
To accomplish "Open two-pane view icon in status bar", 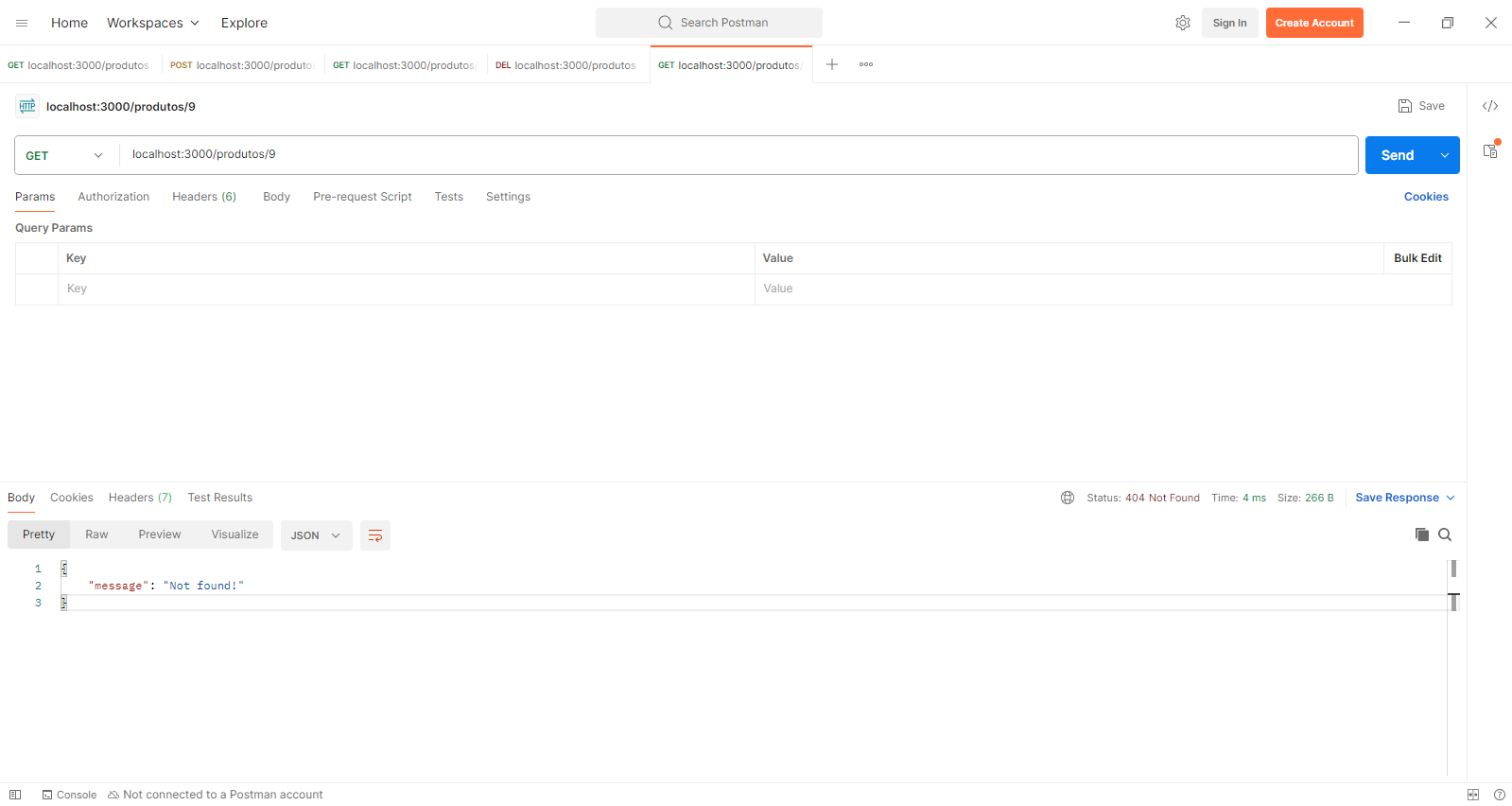I will (1473, 795).
